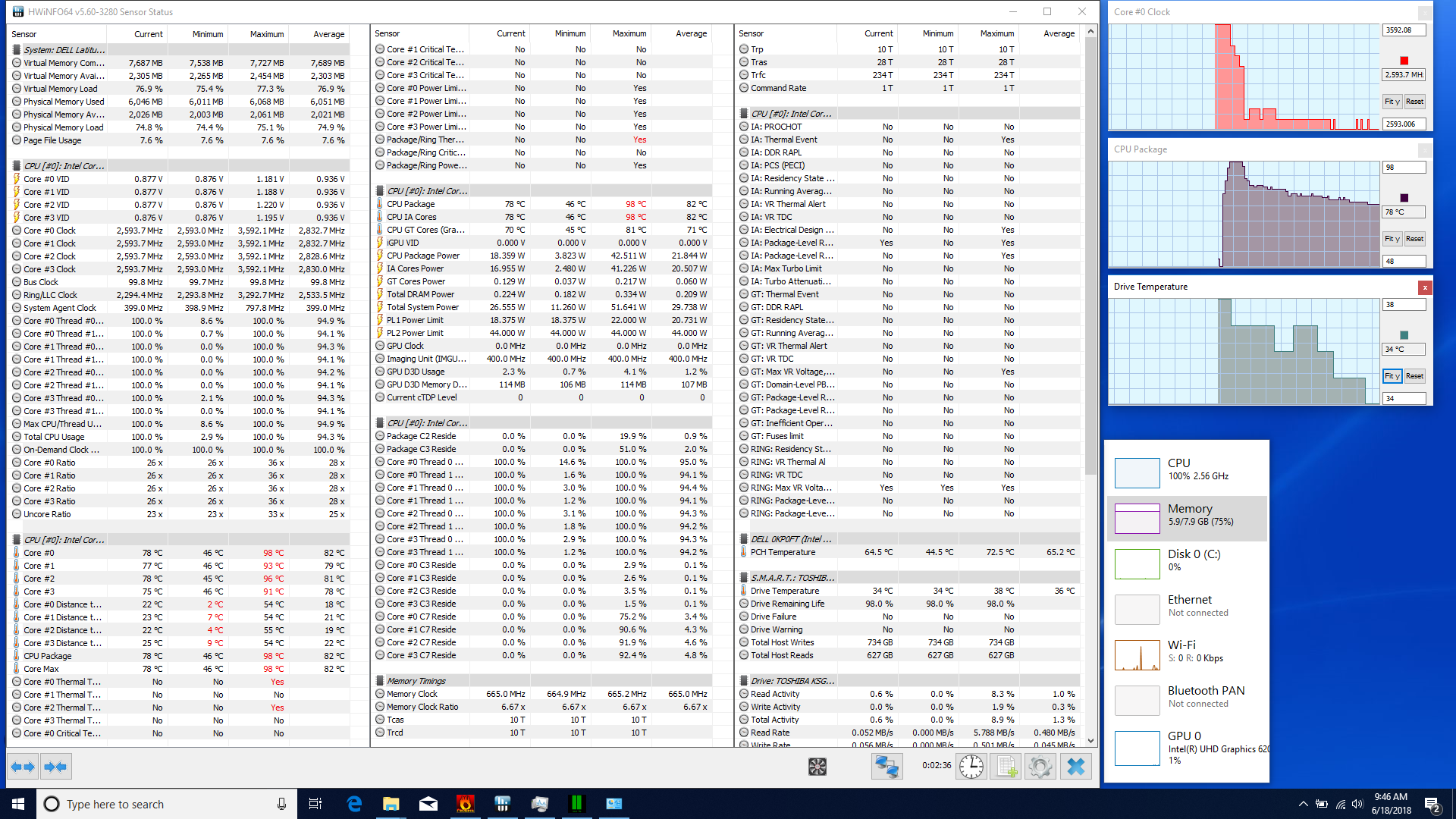
Task: Click the collapse columns arrows icon
Action: tap(55, 767)
